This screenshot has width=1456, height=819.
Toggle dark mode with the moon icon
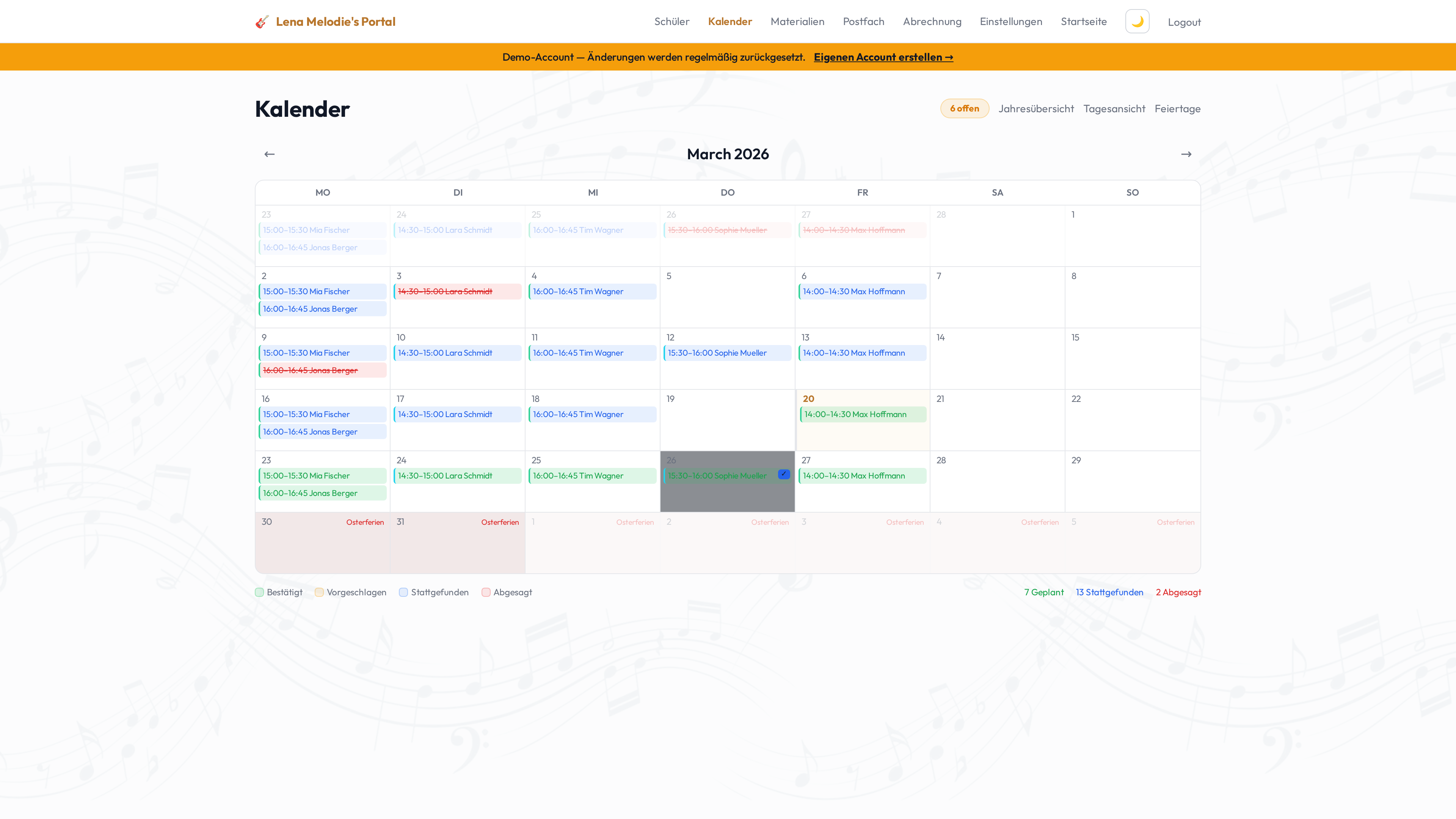[x=1137, y=21]
